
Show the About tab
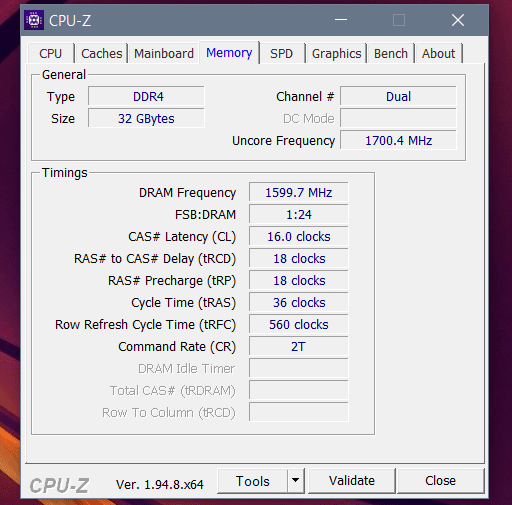[438, 53]
